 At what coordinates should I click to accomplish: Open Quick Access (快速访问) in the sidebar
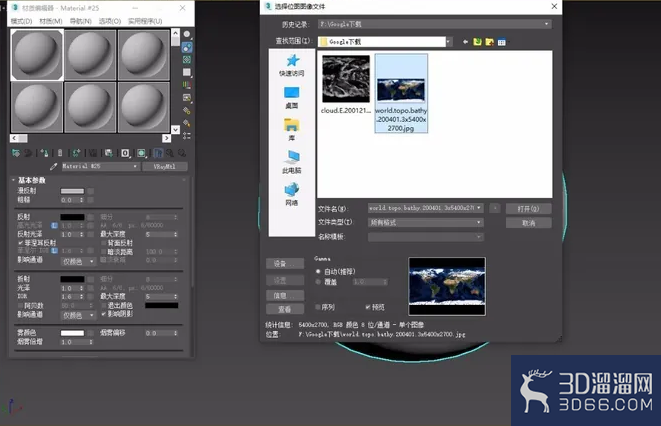[292, 65]
